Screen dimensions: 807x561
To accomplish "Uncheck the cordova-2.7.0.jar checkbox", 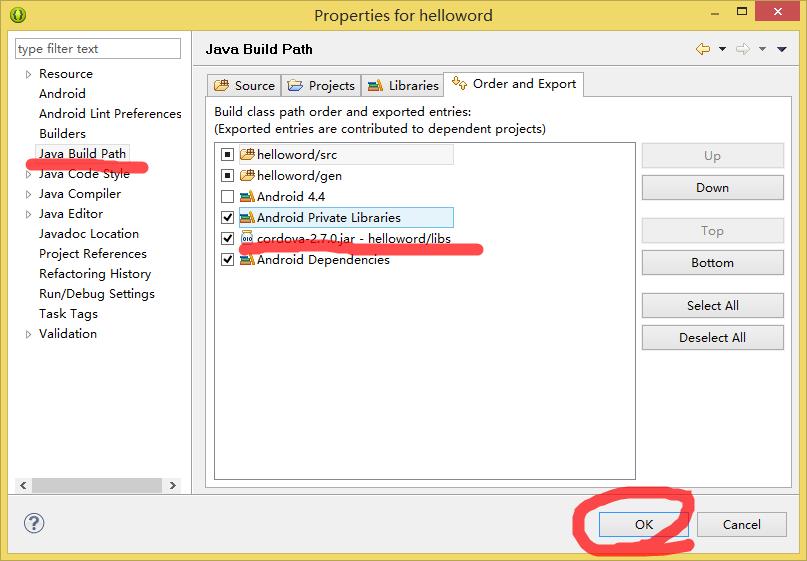I will [227, 238].
